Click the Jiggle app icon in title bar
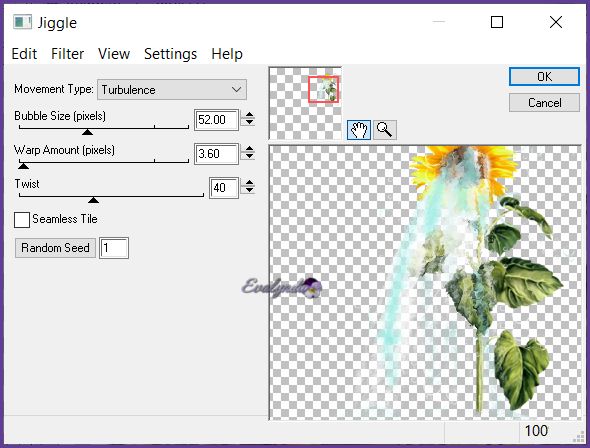Viewport: 590px width, 448px height. click(x=23, y=22)
